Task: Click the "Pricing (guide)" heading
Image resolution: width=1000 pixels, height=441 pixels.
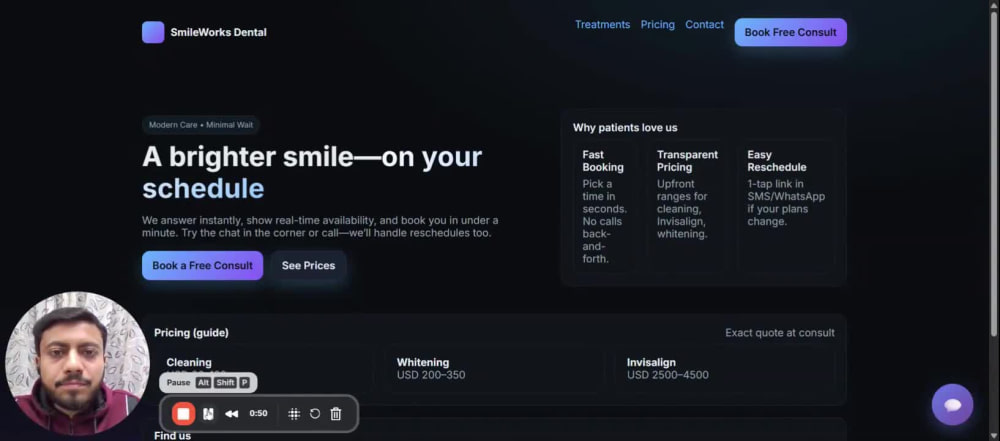Action: (191, 333)
